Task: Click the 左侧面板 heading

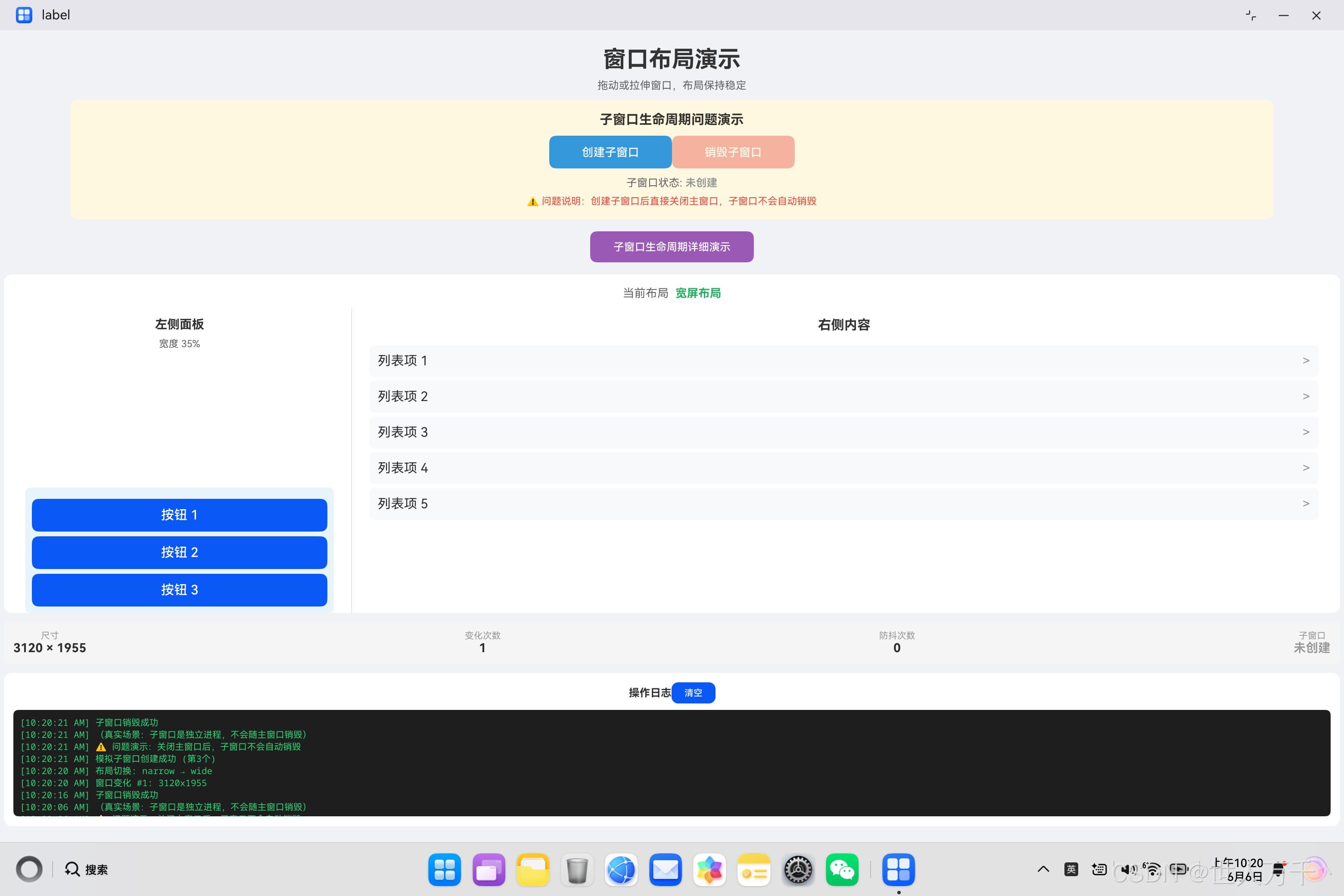Action: click(x=180, y=324)
